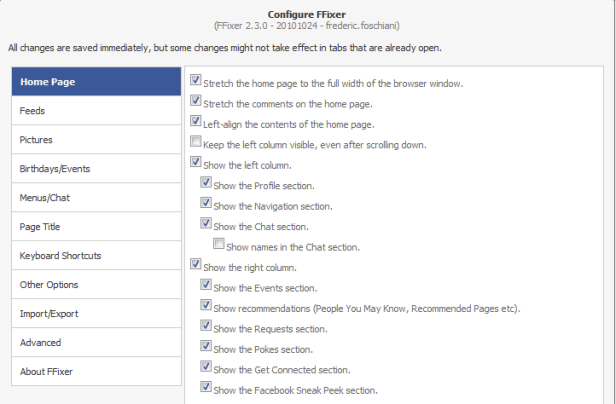Image resolution: width=616 pixels, height=404 pixels.
Task: Disable left-align contents of home page
Action: pos(196,122)
